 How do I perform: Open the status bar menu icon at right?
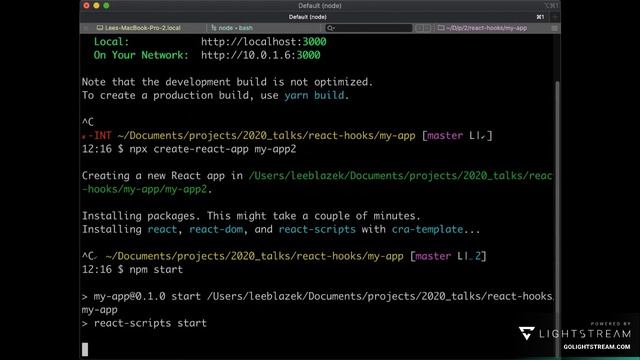pos(554,28)
